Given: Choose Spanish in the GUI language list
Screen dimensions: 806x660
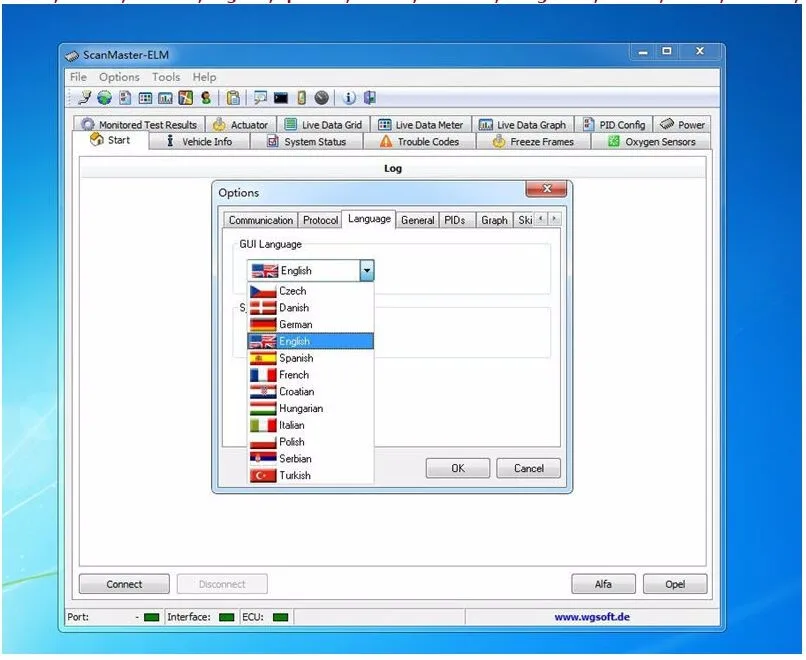Looking at the screenshot, I should click(x=296, y=357).
